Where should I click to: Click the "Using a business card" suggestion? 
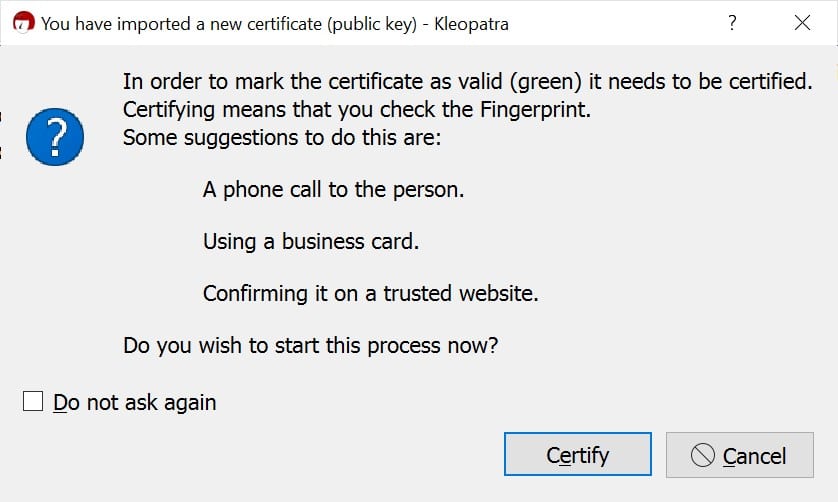coord(311,242)
